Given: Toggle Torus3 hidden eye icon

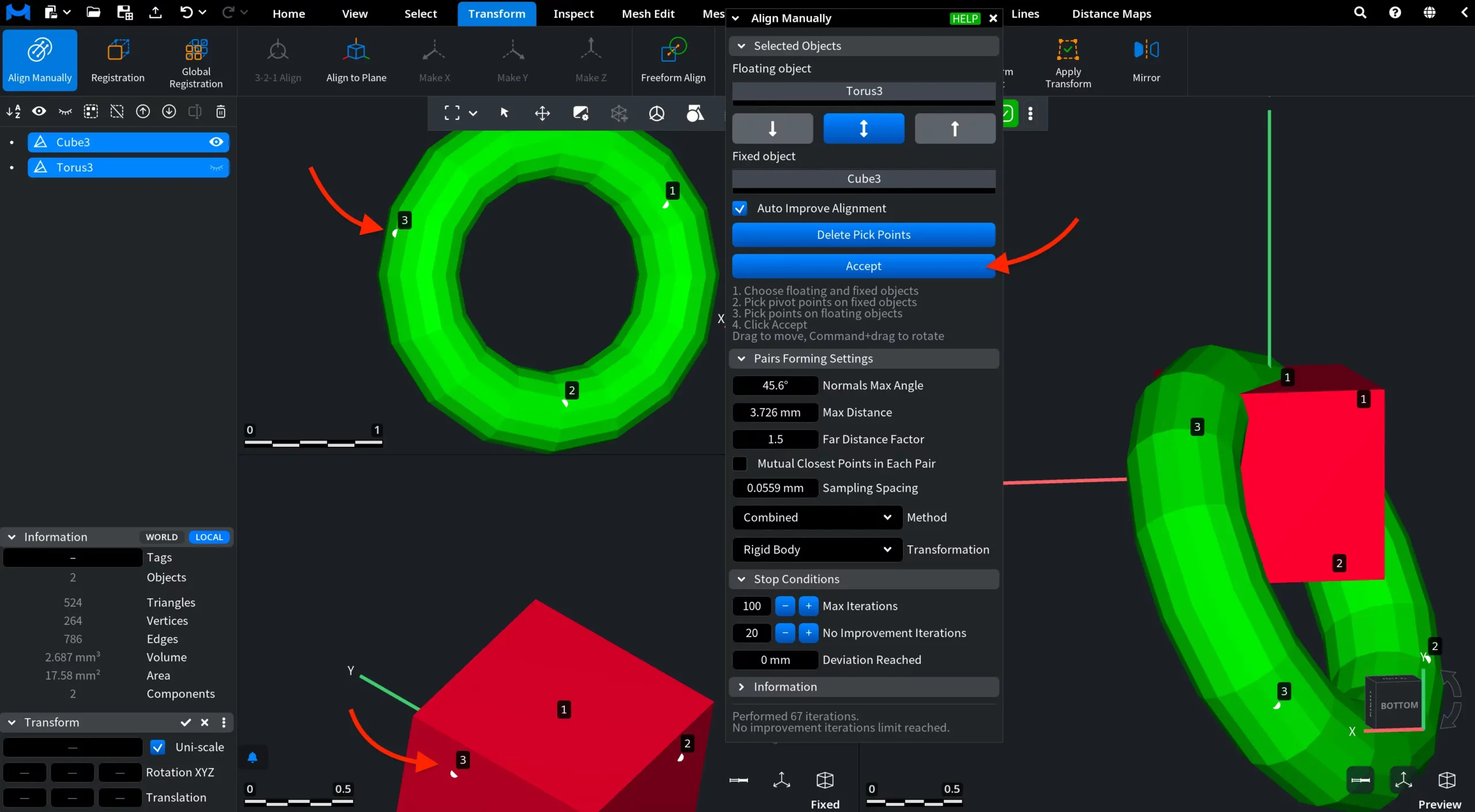Looking at the screenshot, I should 216,168.
